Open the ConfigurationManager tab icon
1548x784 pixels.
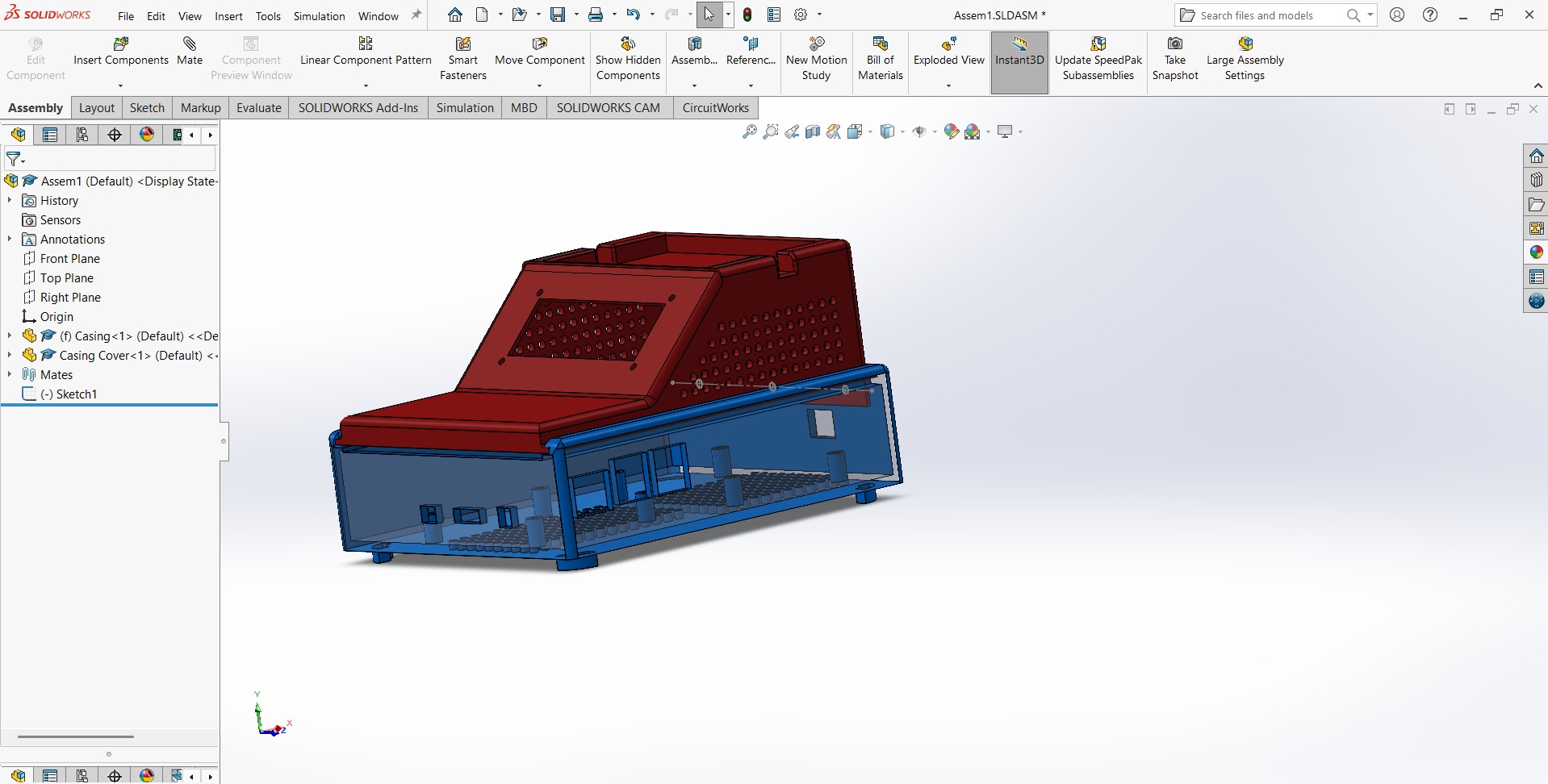tap(82, 135)
